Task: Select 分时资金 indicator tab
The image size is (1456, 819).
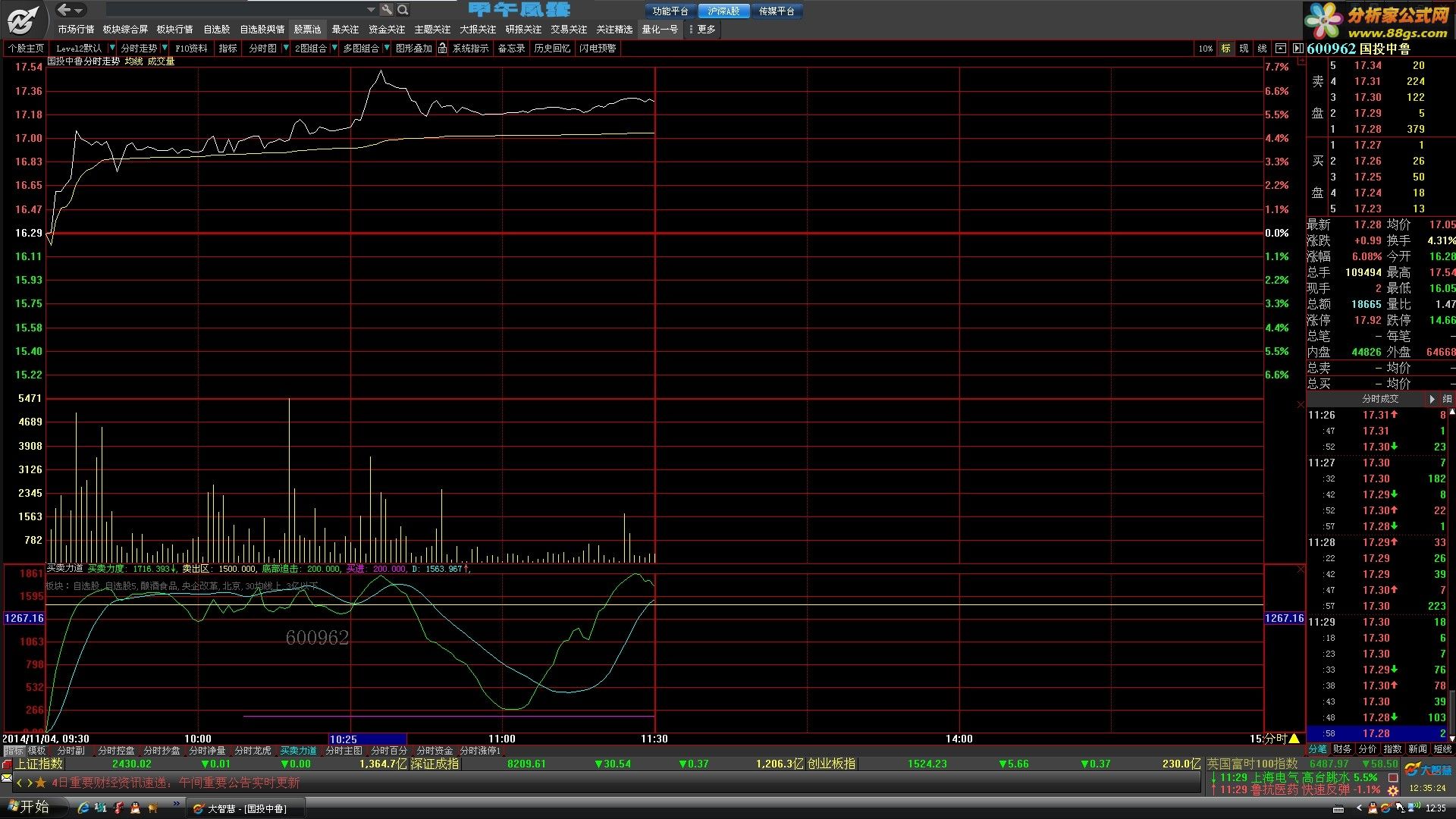Action: 435,751
